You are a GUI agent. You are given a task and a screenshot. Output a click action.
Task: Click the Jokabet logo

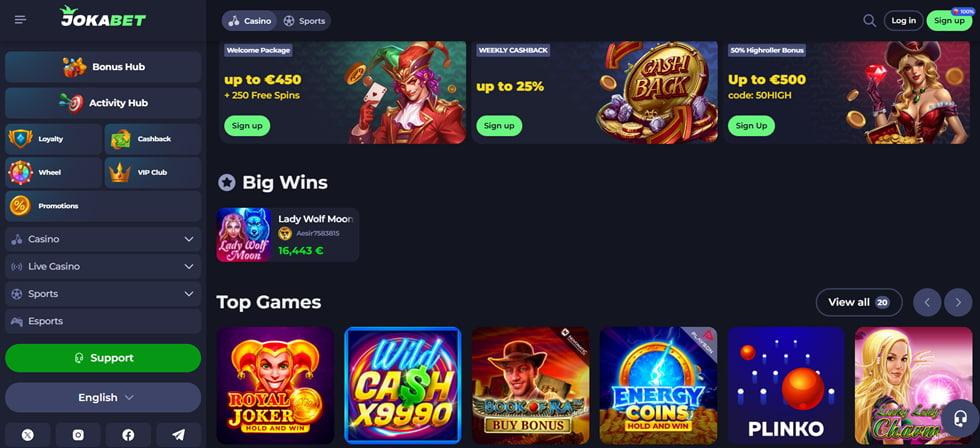pos(103,17)
